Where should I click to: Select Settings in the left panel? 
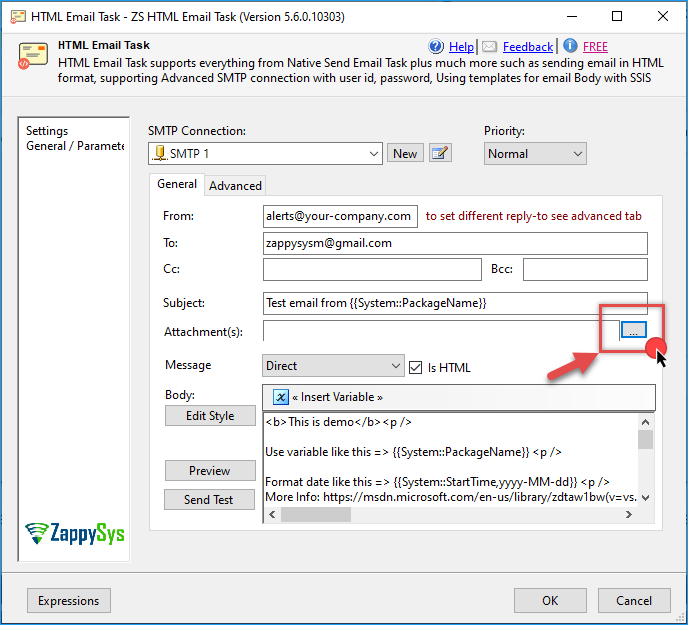(47, 131)
